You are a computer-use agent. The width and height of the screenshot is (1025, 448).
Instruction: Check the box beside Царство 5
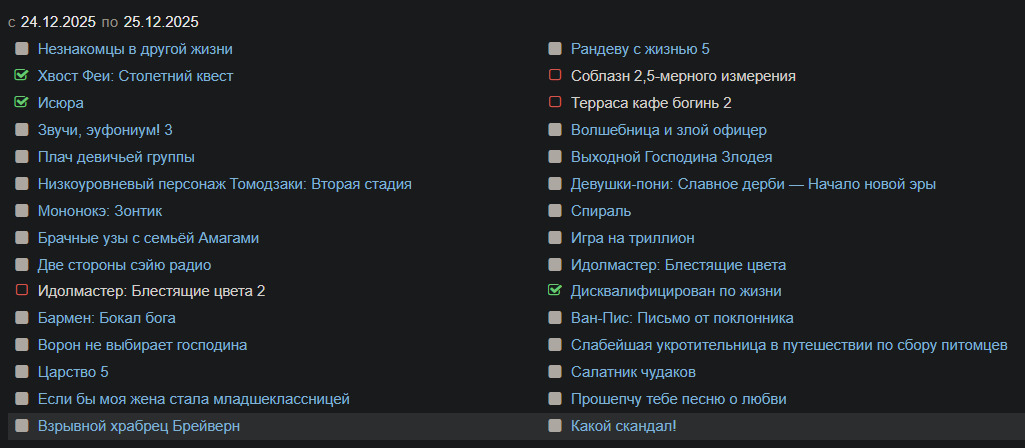[x=22, y=372]
